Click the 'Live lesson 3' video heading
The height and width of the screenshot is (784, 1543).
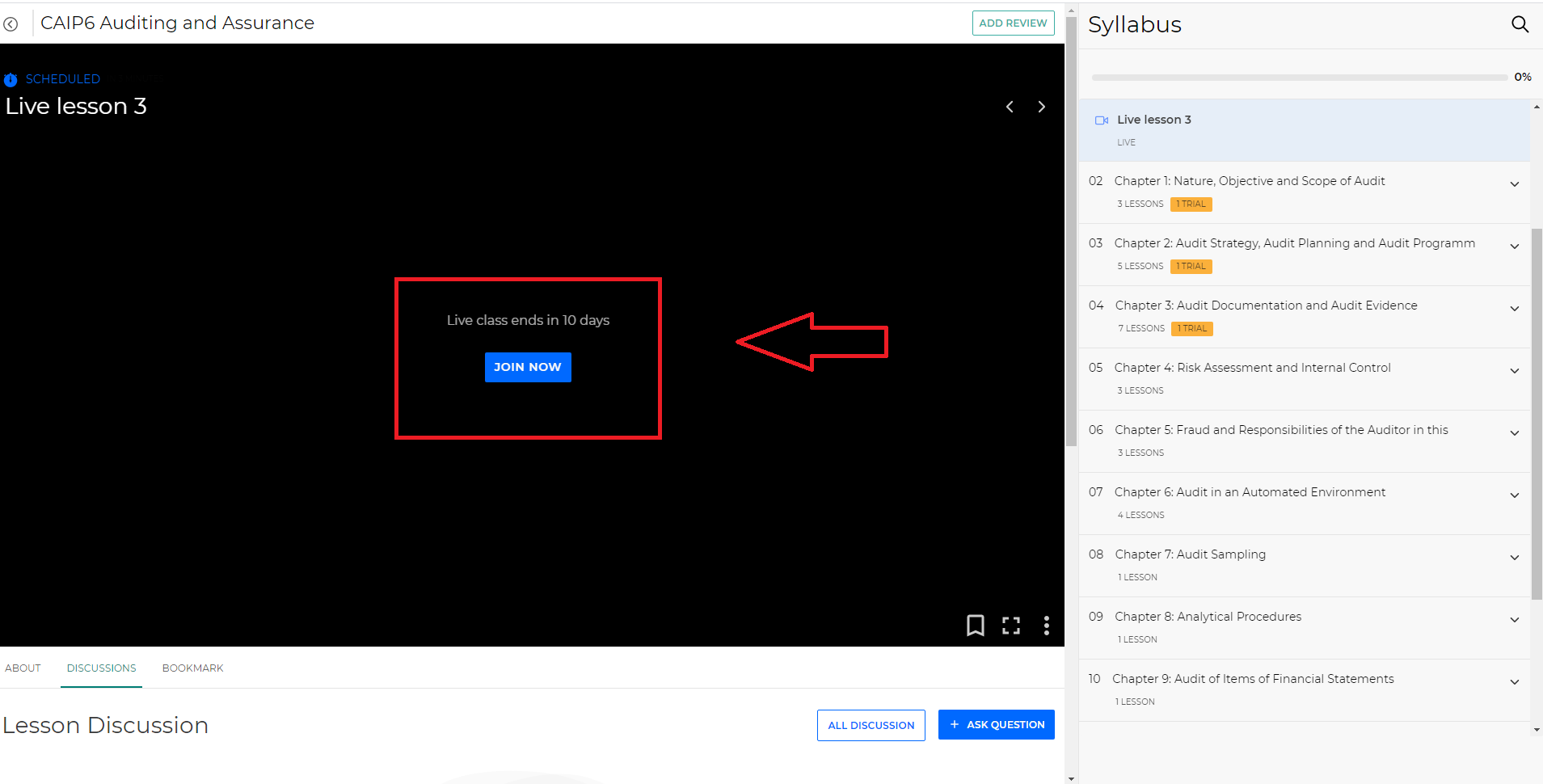click(x=76, y=106)
